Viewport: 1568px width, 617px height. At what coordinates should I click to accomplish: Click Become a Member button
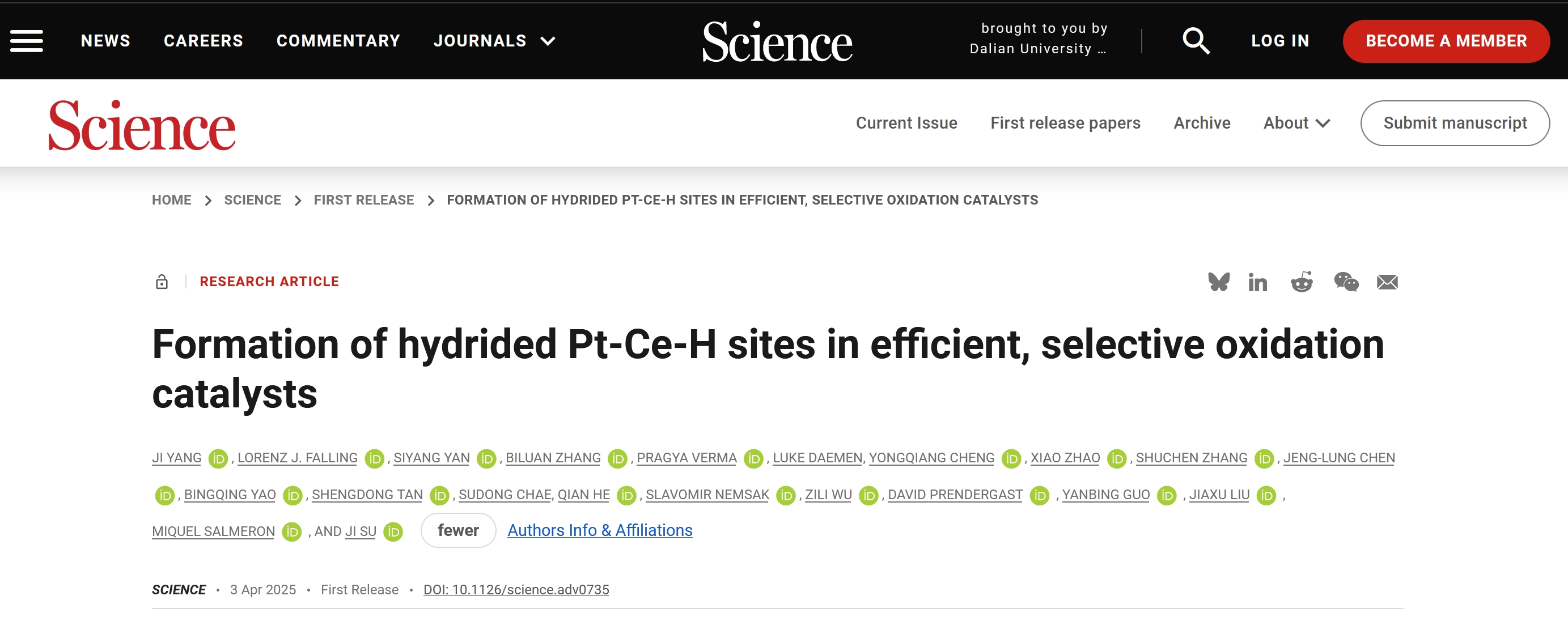[x=1446, y=41]
